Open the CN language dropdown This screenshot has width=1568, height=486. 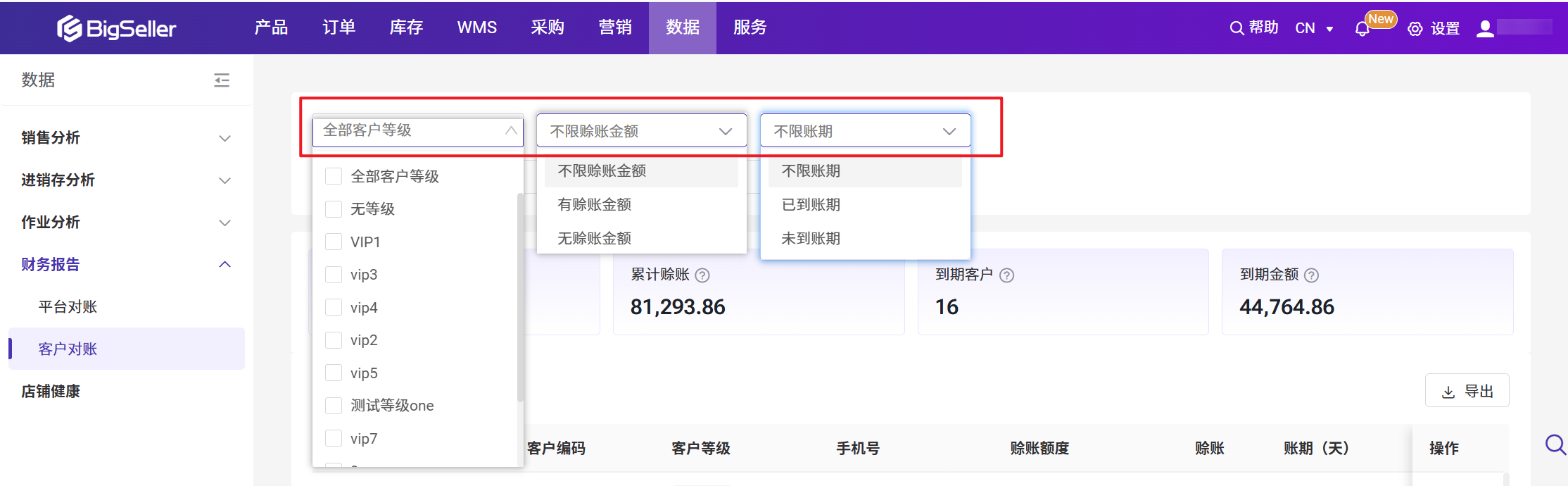tap(1314, 28)
